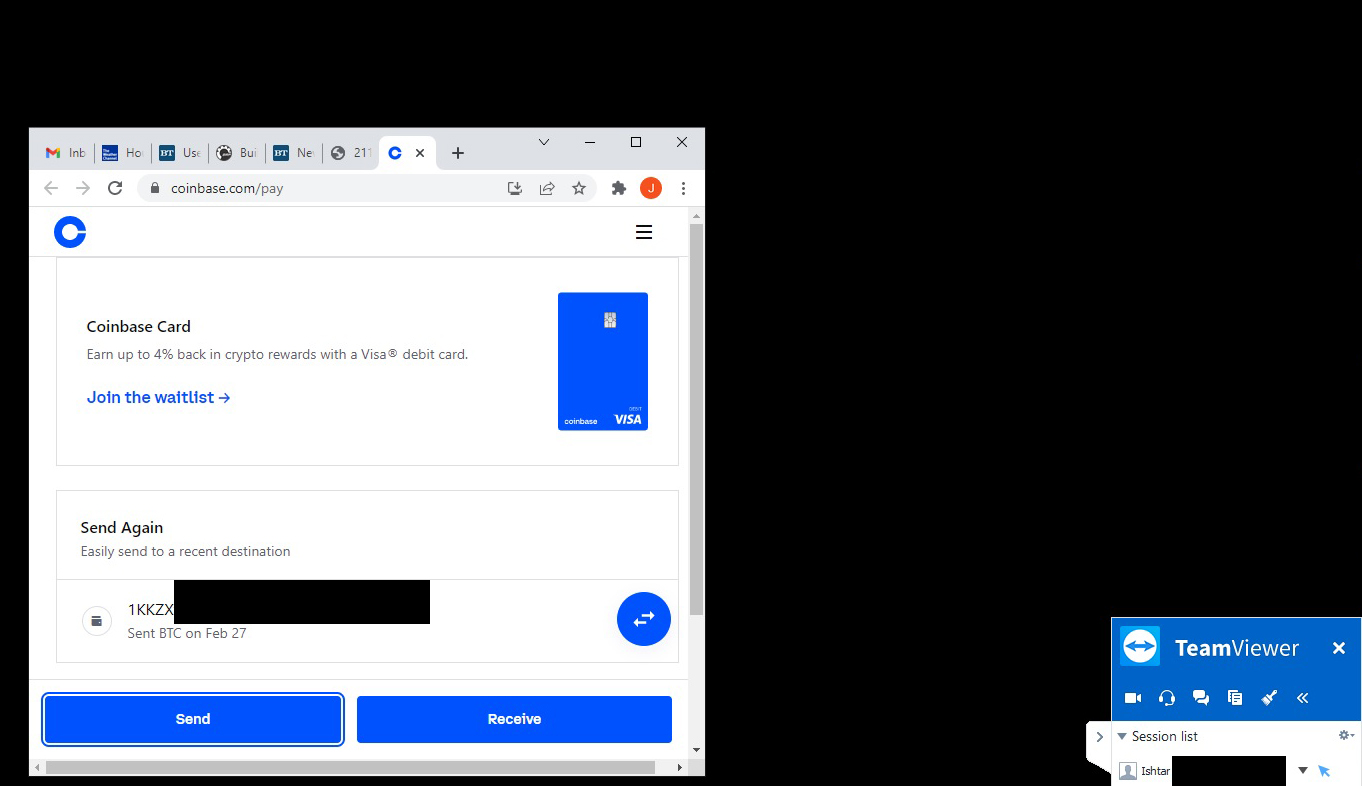Open a new browser tab
This screenshot has height=786, width=1362.
click(x=458, y=153)
